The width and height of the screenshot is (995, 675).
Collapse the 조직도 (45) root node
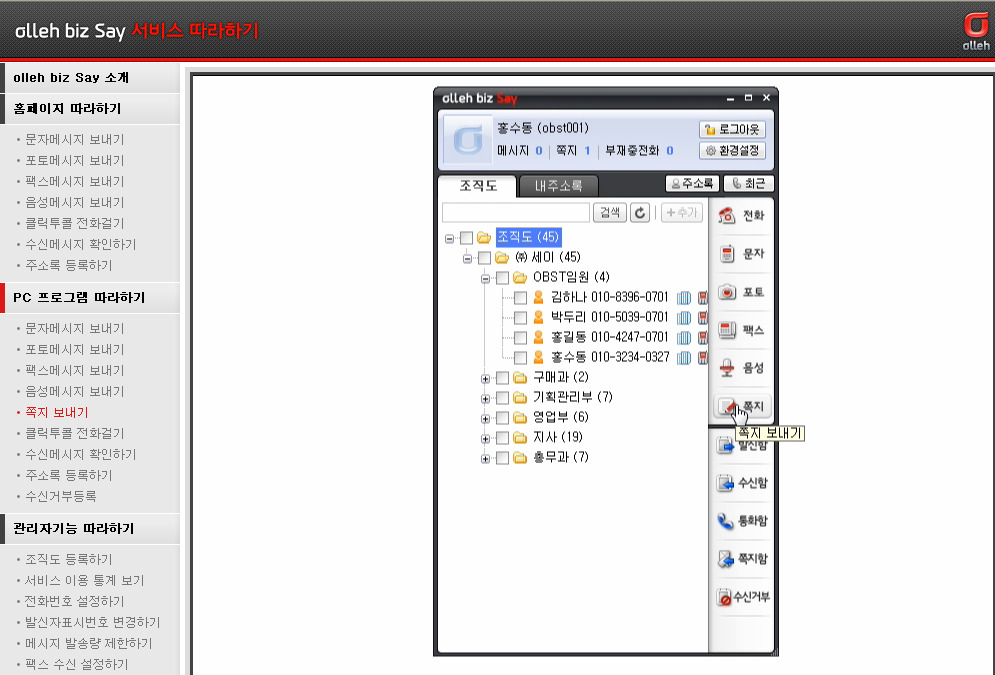point(449,239)
